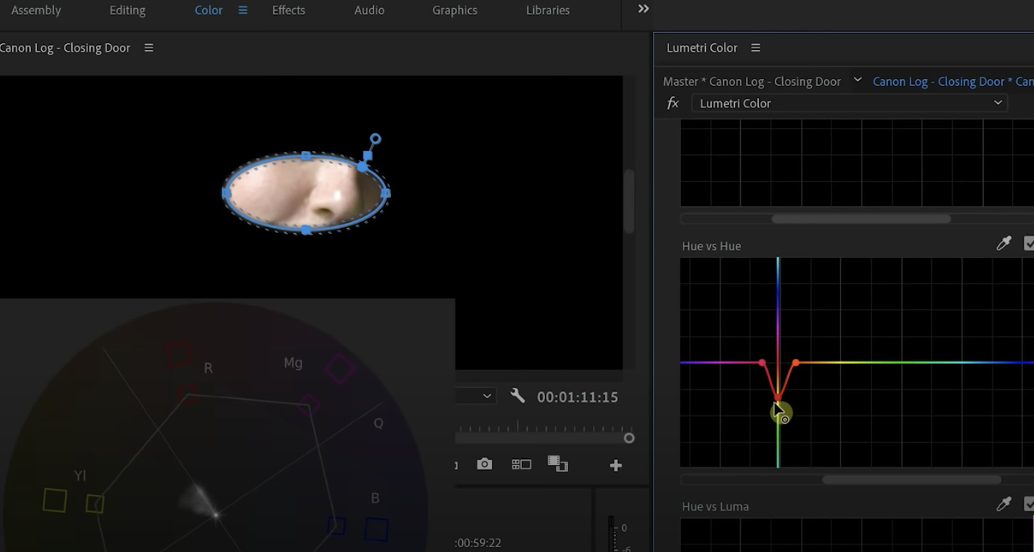Screen dimensions: 1034x552
Task: Click the scrollbar below the Hue vs Hue curve
Action: (x=911, y=479)
